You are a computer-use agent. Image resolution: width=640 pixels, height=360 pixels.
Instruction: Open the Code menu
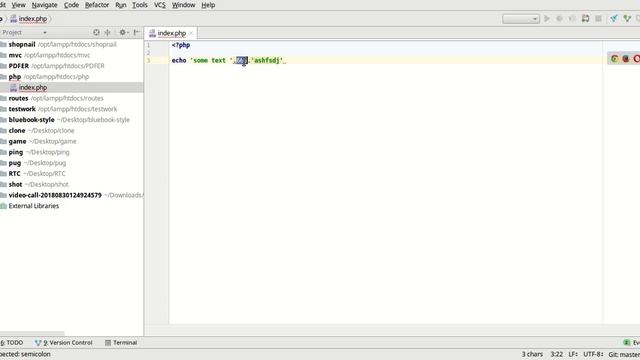pos(71,5)
